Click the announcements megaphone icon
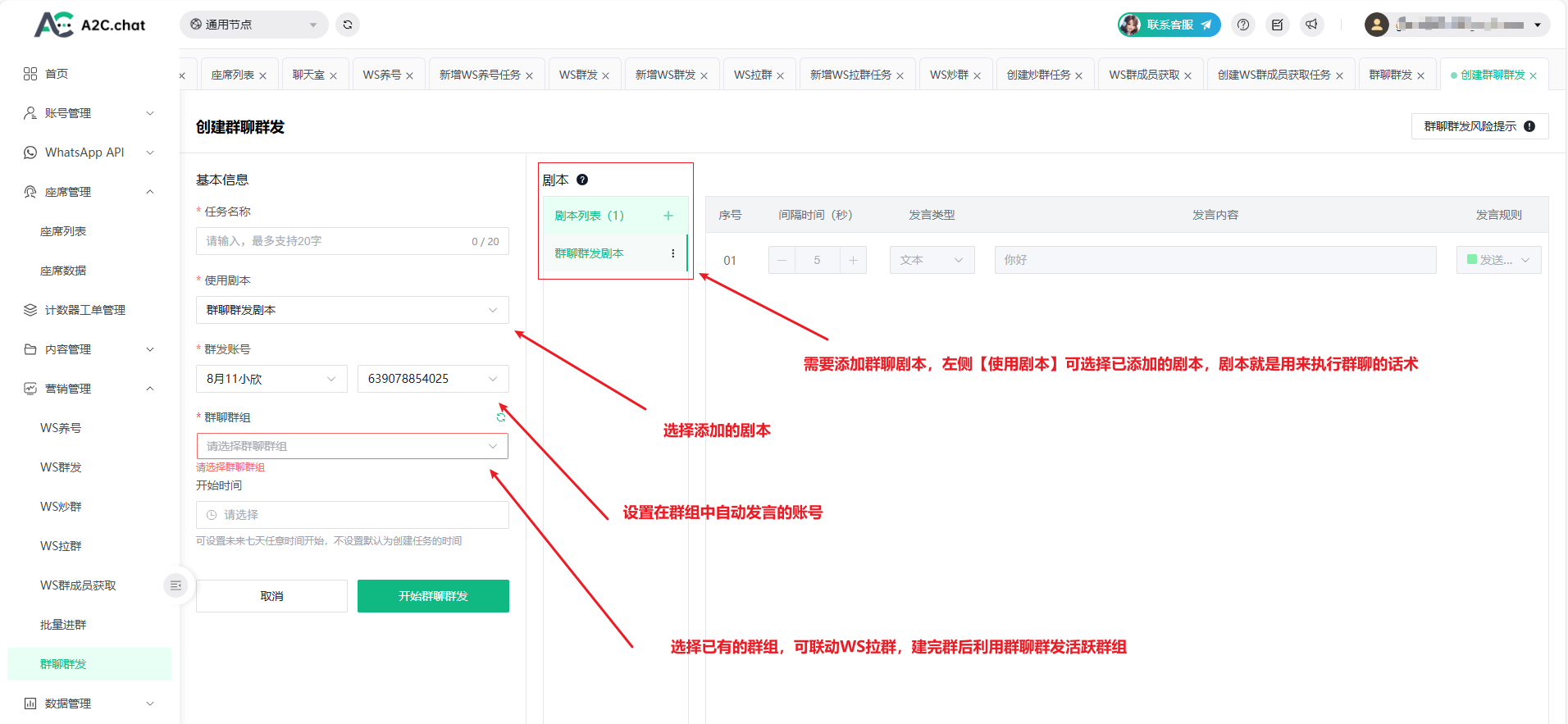Viewport: 1568px width, 724px height. (1311, 25)
